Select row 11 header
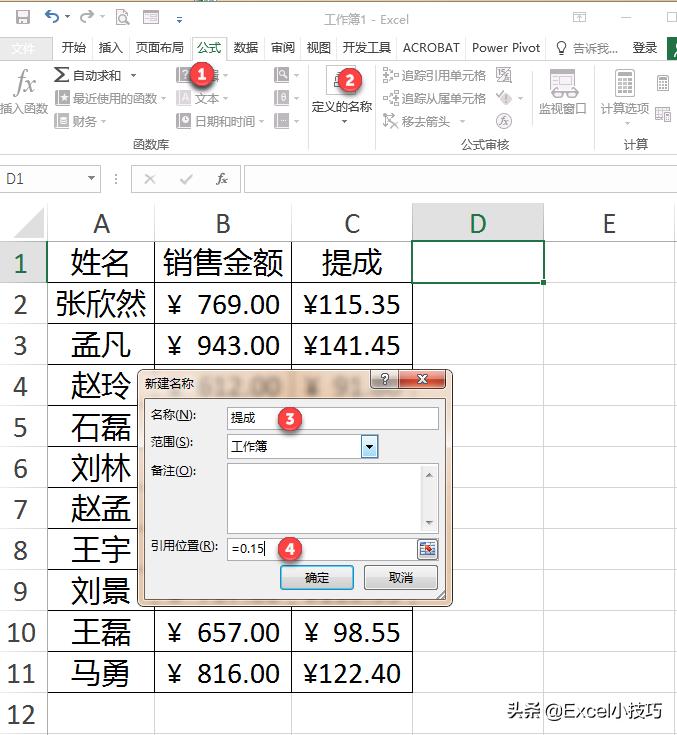This screenshot has width=677, height=735. [23, 672]
